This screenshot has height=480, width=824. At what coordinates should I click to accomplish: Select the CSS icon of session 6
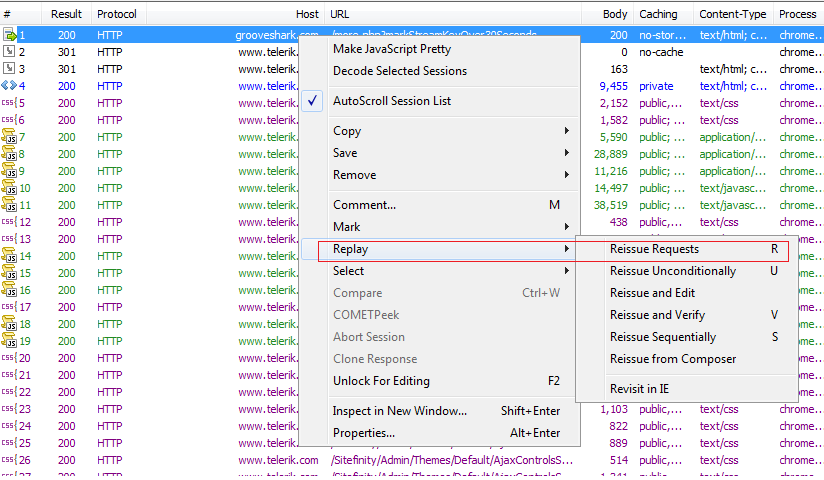click(x=9, y=119)
